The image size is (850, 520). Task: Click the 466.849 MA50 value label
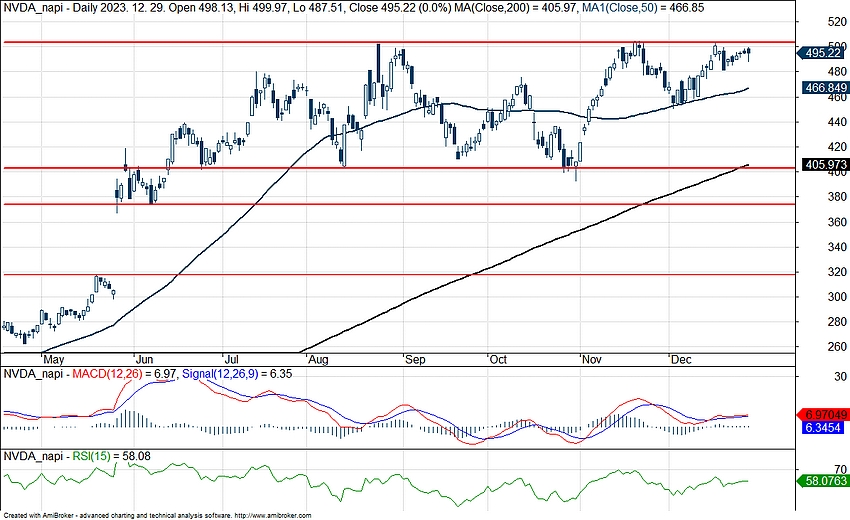point(826,87)
